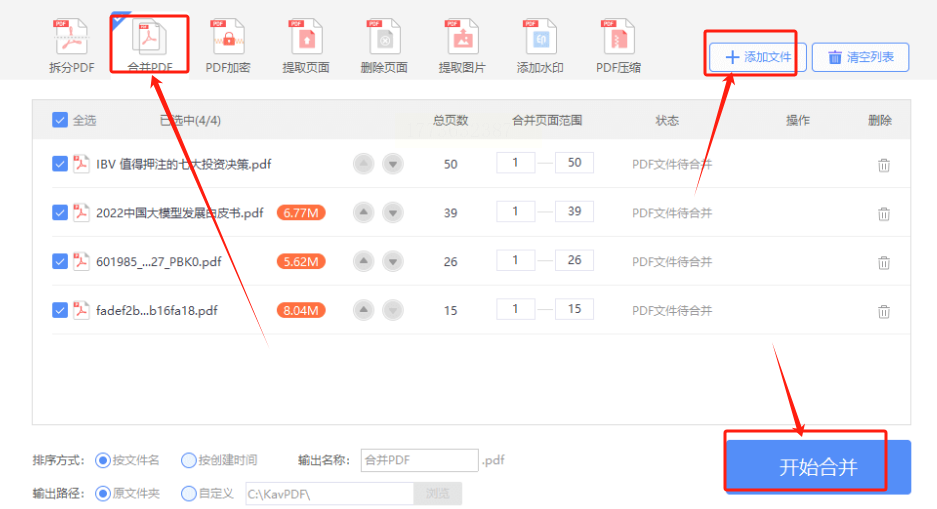Click the 8.04M file size badge
The height and width of the screenshot is (509, 937).
point(301,310)
